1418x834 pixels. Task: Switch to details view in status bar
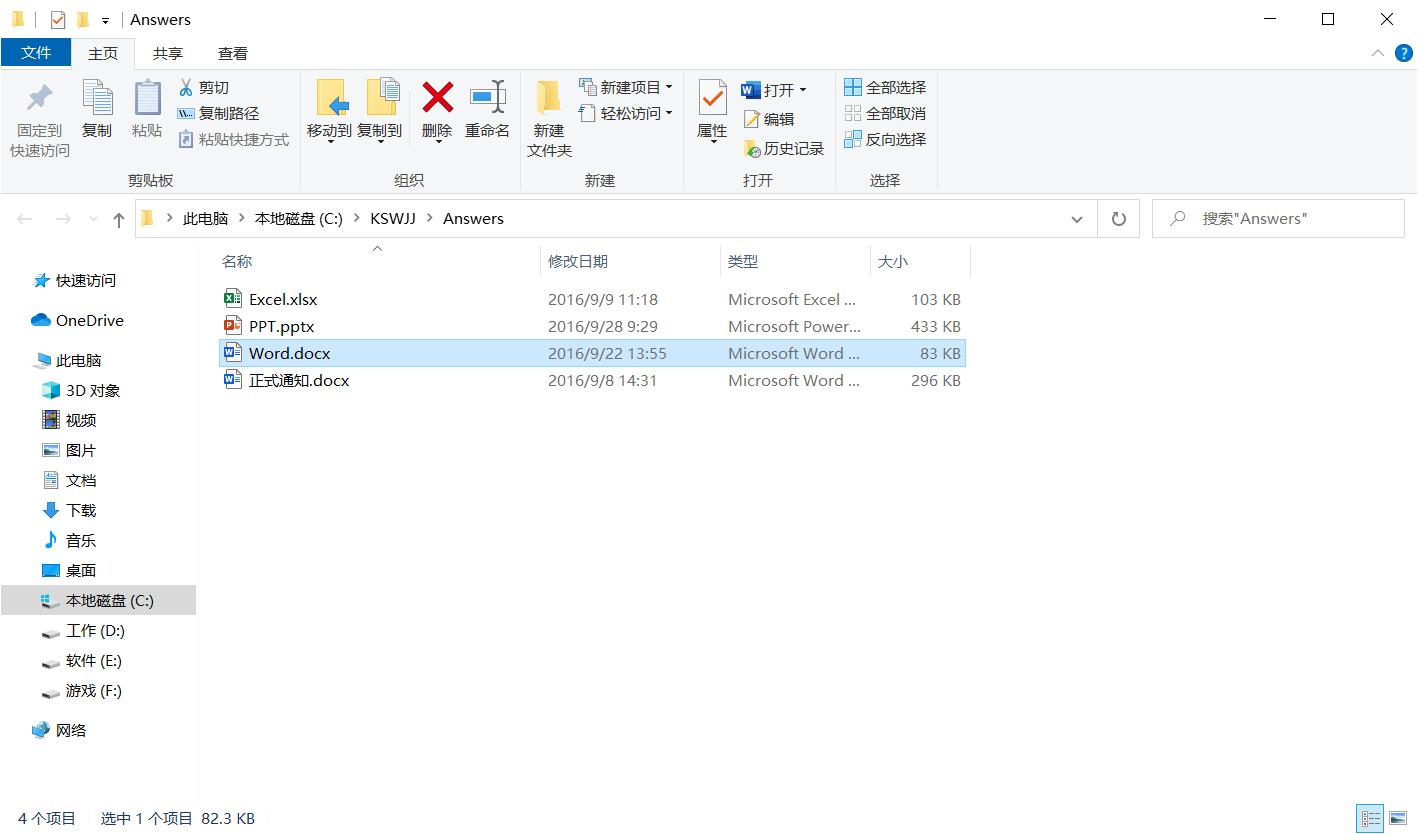[1371, 818]
